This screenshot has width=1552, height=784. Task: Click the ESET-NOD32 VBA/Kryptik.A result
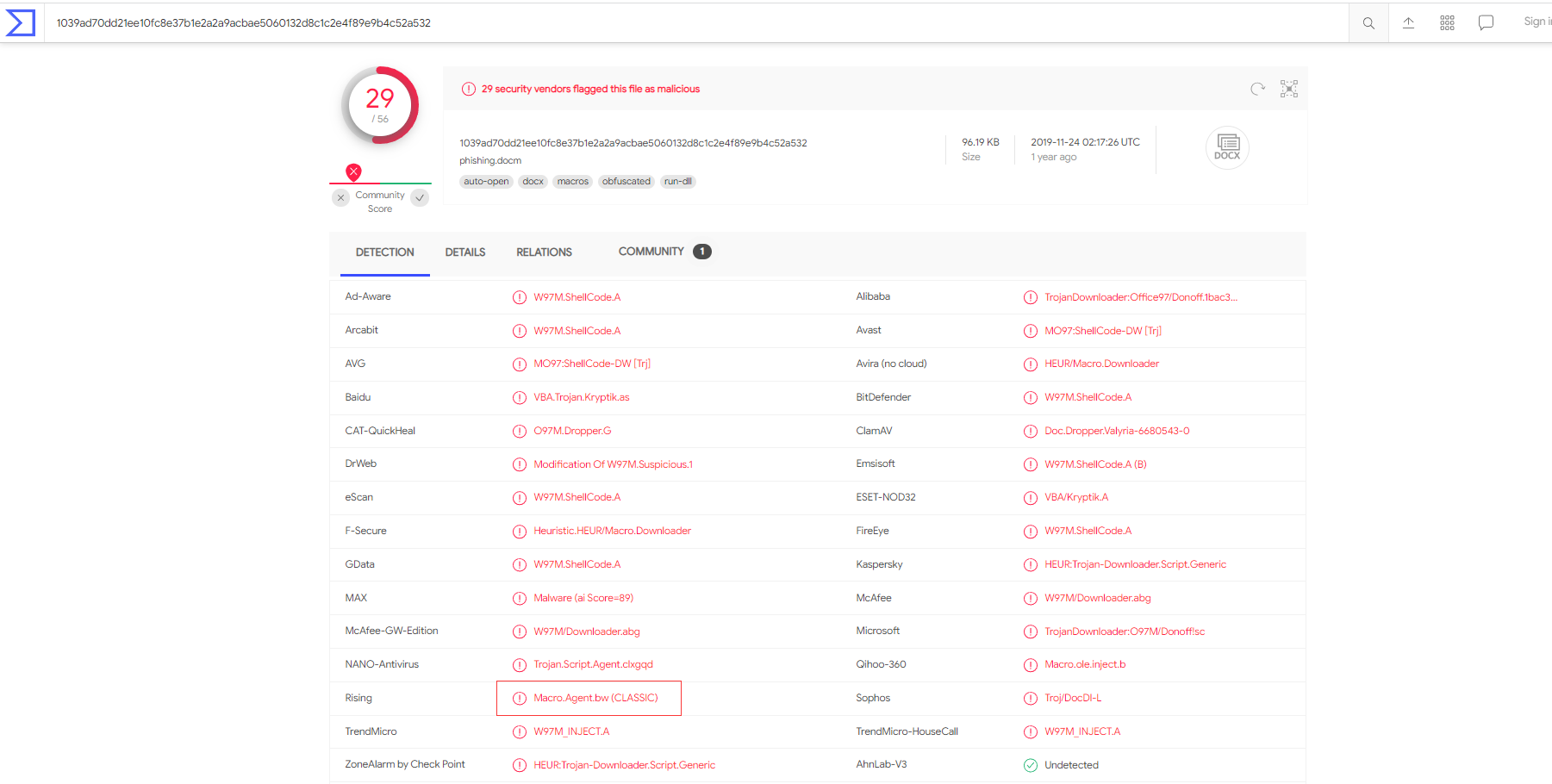point(1076,497)
